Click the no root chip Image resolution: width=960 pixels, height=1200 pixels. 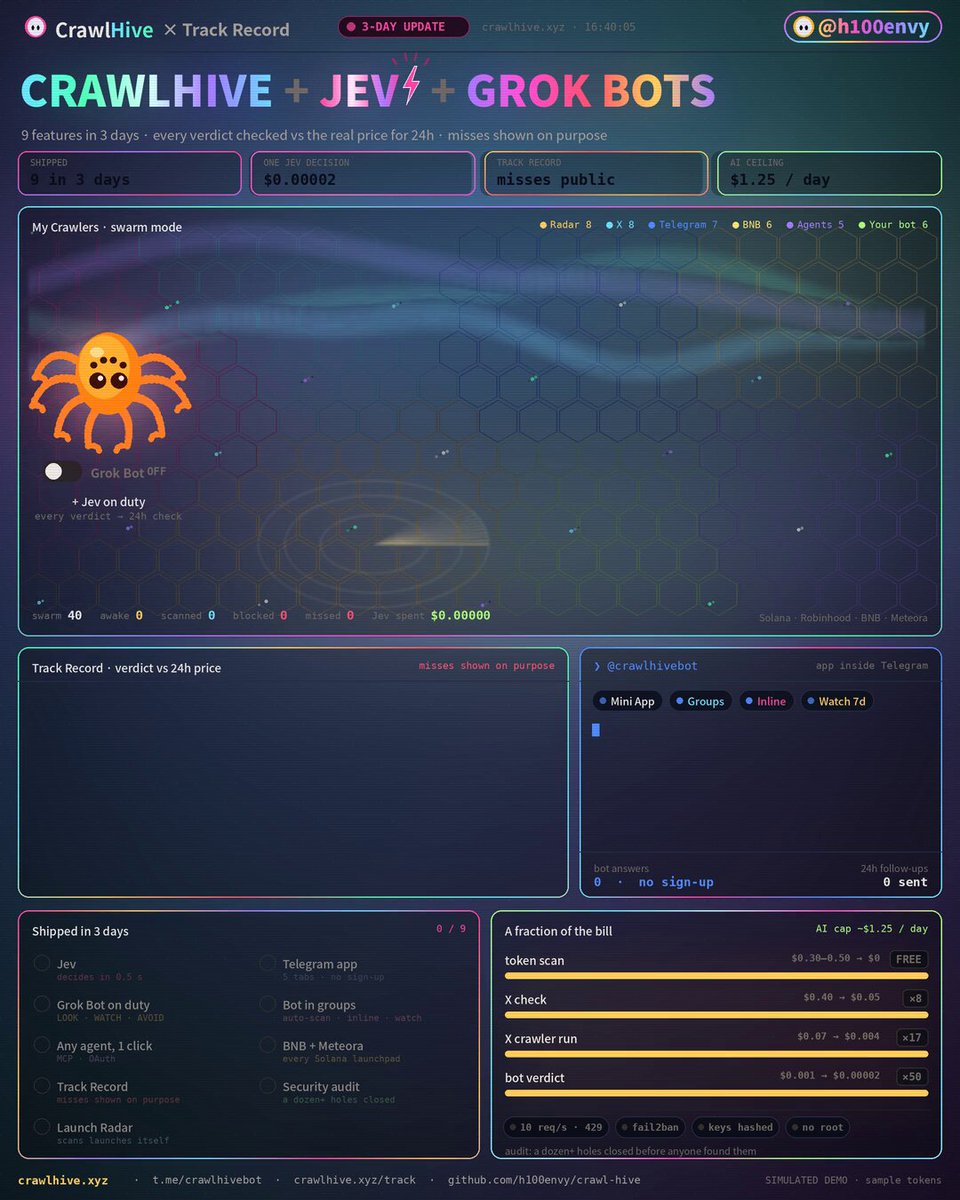pos(819,1127)
